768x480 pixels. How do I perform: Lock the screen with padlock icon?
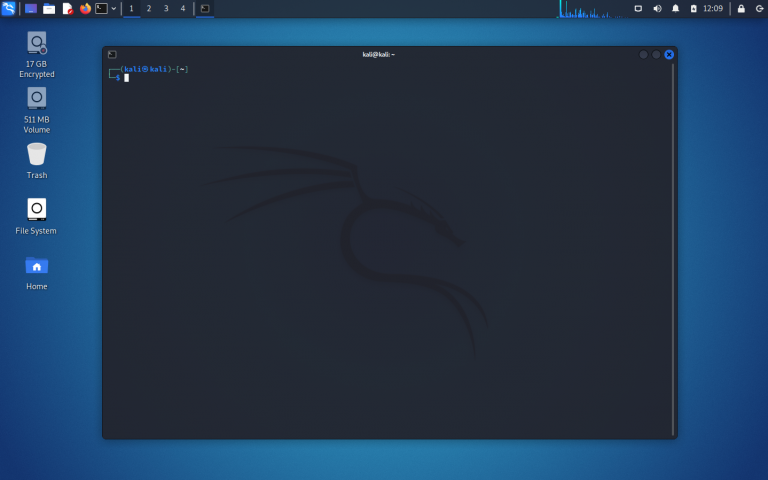741,8
